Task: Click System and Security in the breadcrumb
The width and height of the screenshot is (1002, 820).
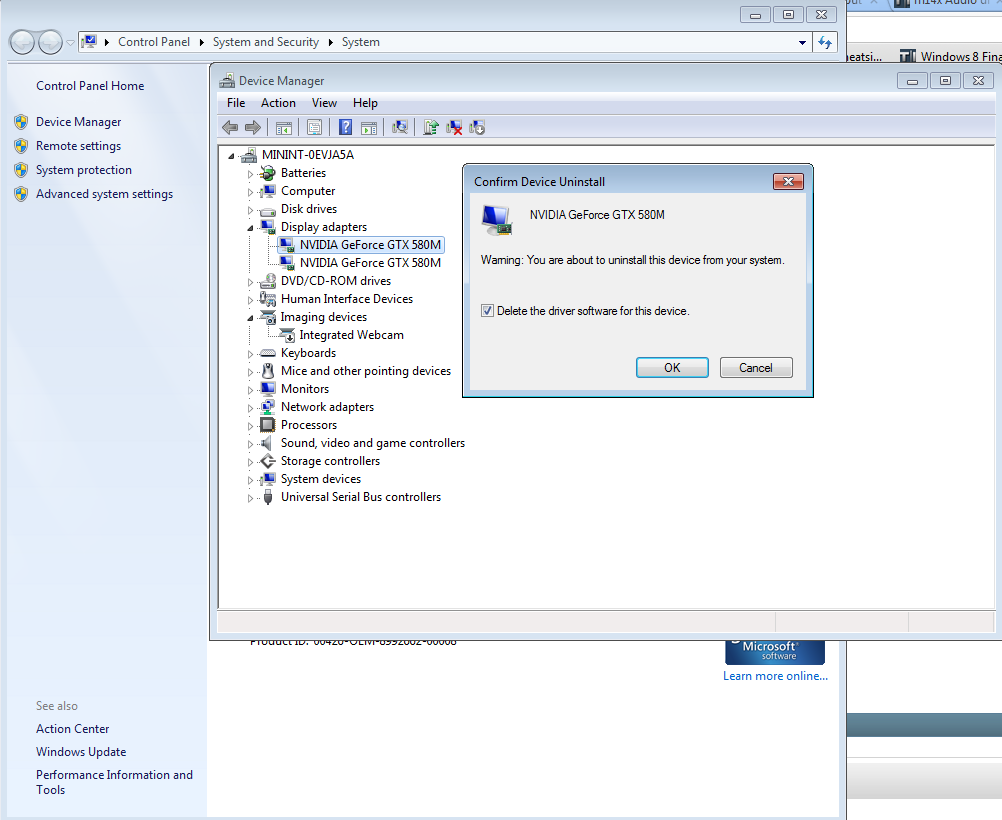Action: 266,42
